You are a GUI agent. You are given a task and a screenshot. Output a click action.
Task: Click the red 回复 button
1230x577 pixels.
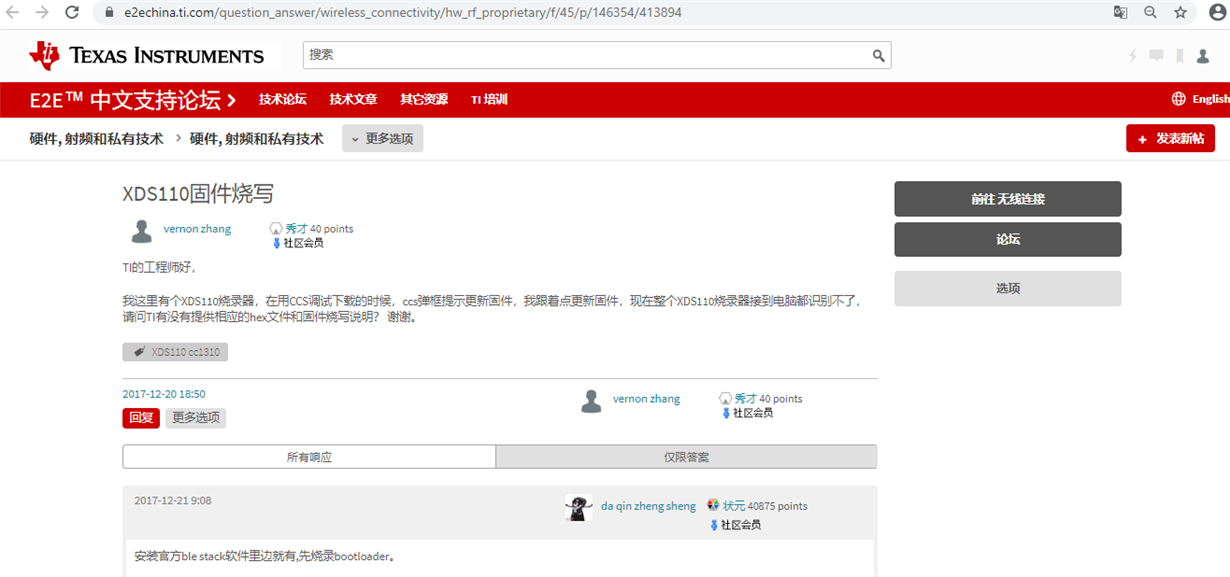point(141,418)
